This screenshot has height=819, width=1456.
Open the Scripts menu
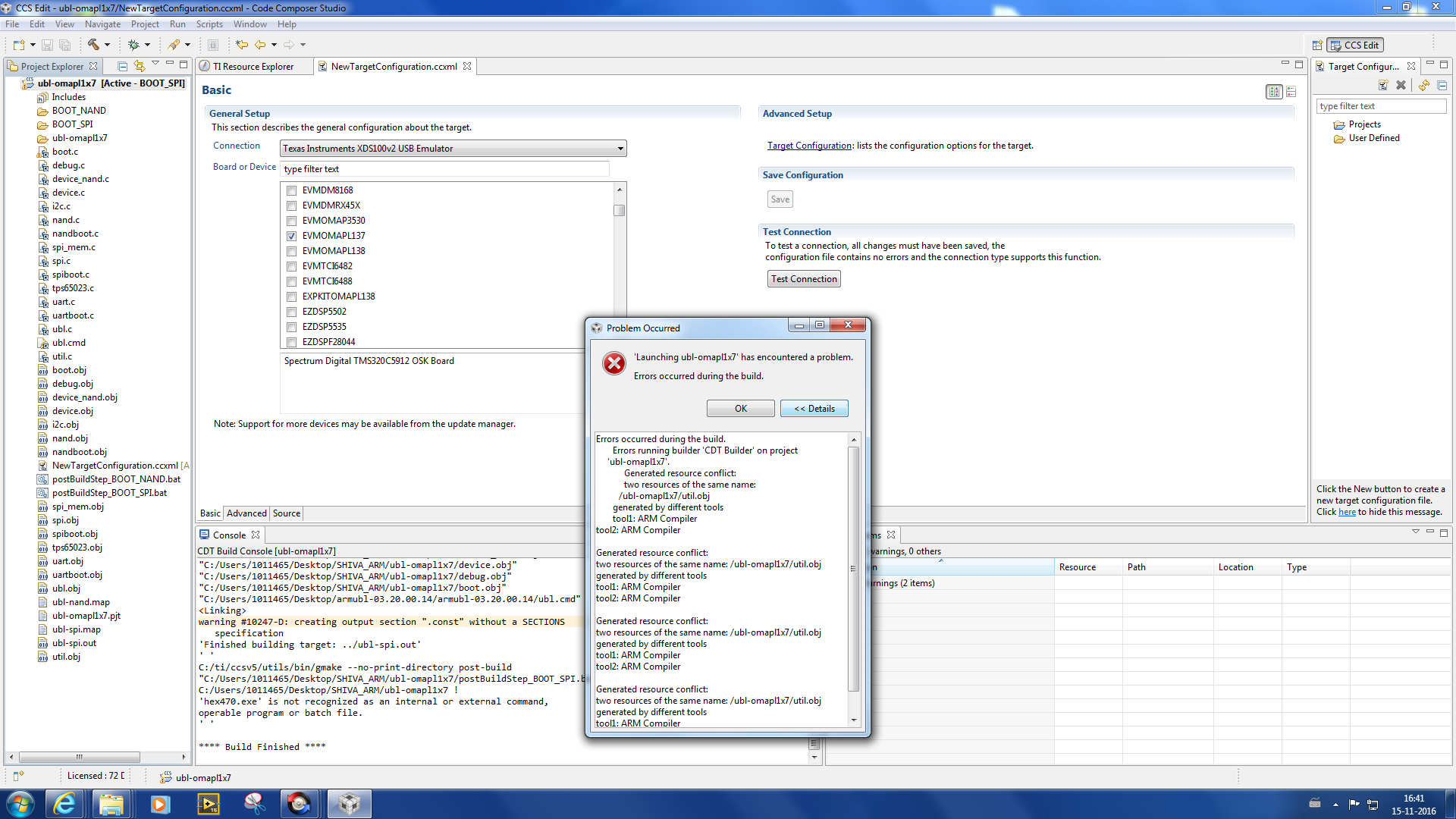209,24
